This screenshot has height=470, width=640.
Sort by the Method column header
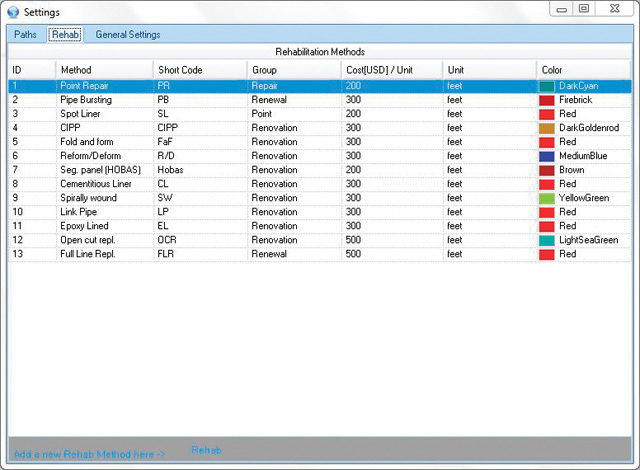point(76,69)
